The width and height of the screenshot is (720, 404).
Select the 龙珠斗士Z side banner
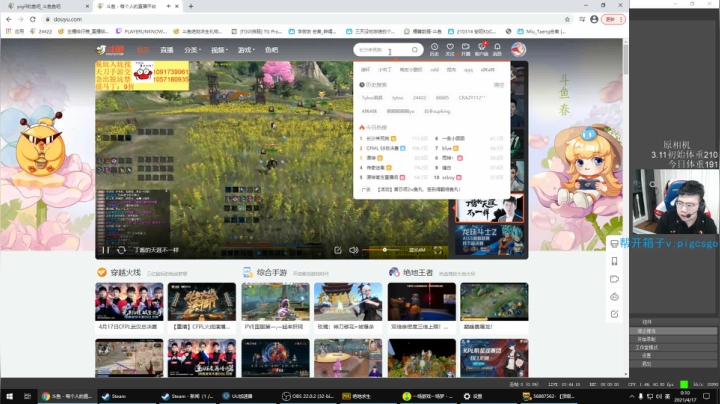(x=489, y=239)
